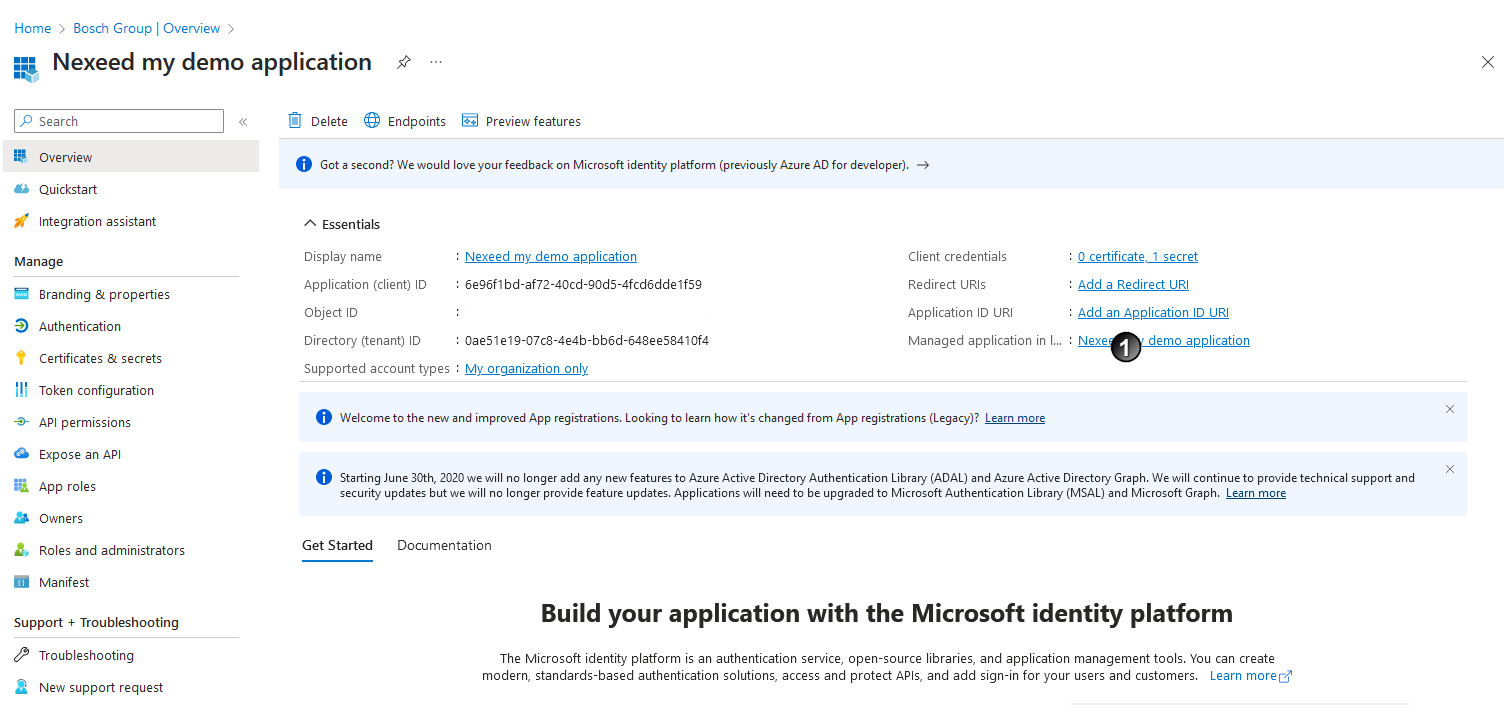
Task: Click the Branding & properties icon
Action: (x=21, y=294)
